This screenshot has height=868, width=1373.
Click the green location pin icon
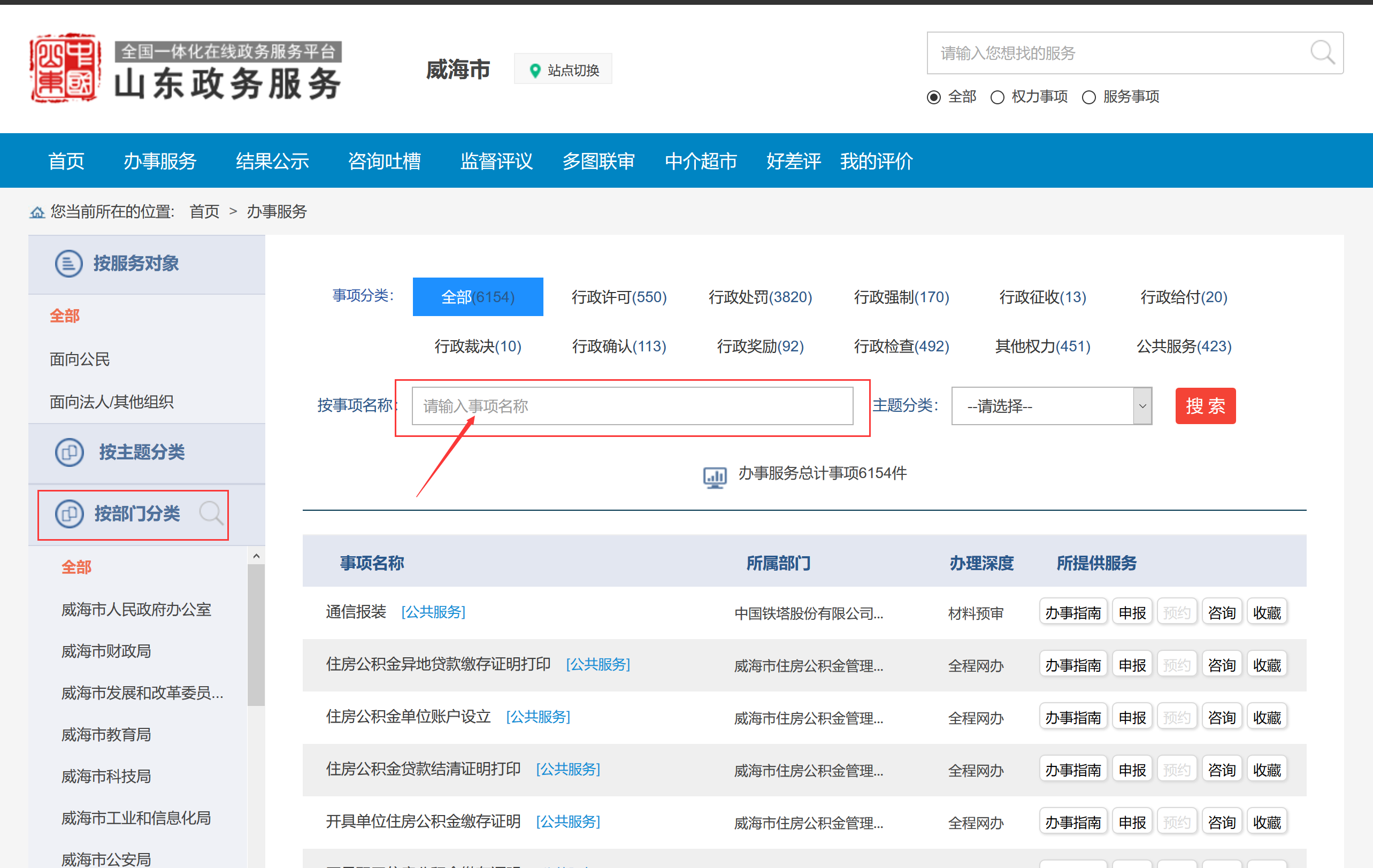[534, 70]
